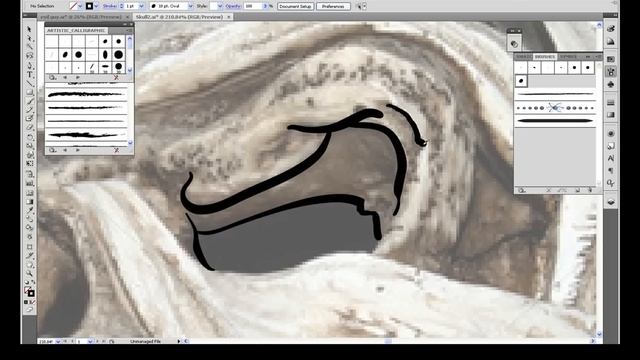Screen dimensions: 640x360
Task: Open the Opacity slider arrow
Action: coord(265,6)
